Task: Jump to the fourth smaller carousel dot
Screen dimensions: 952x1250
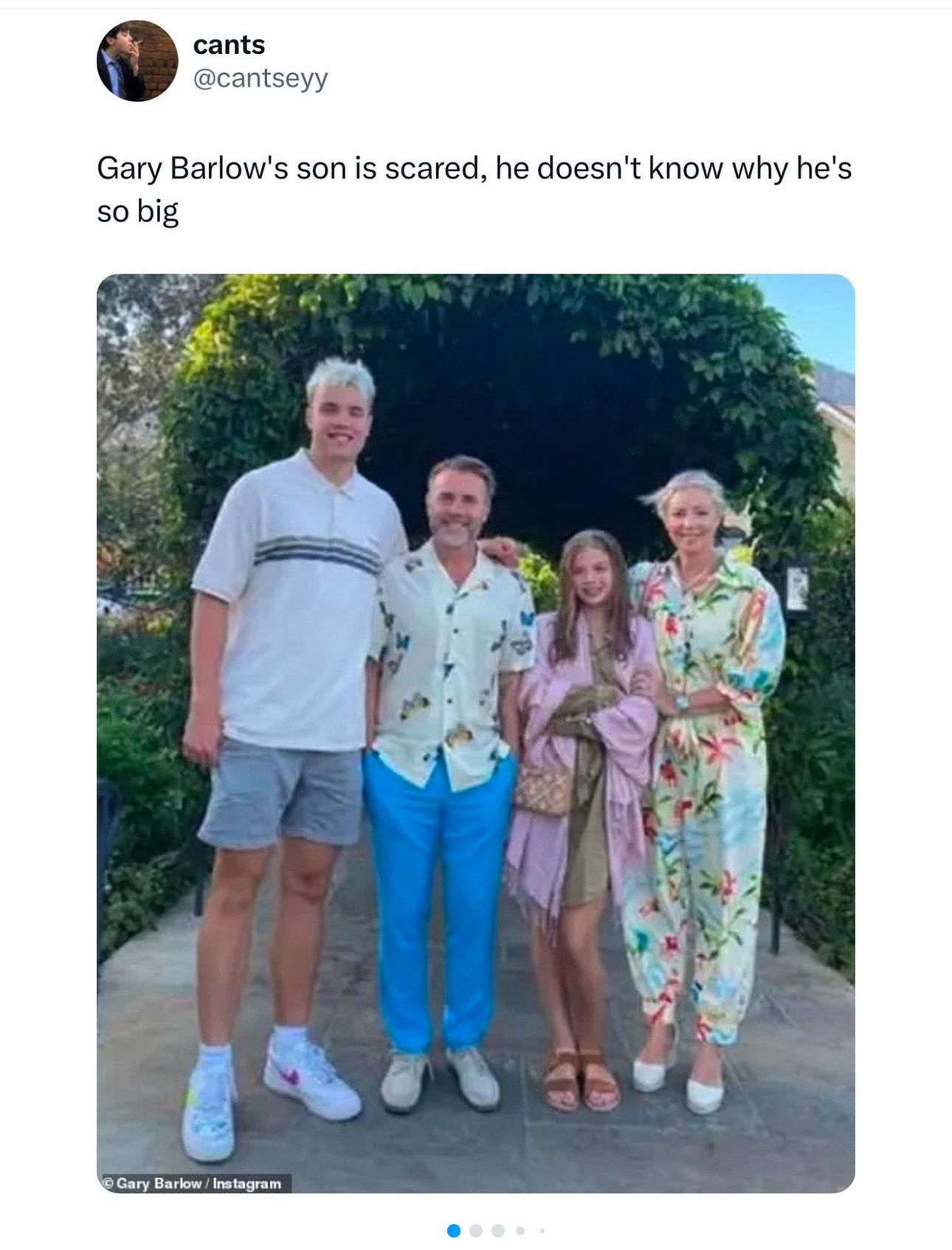Action: 520,1230
